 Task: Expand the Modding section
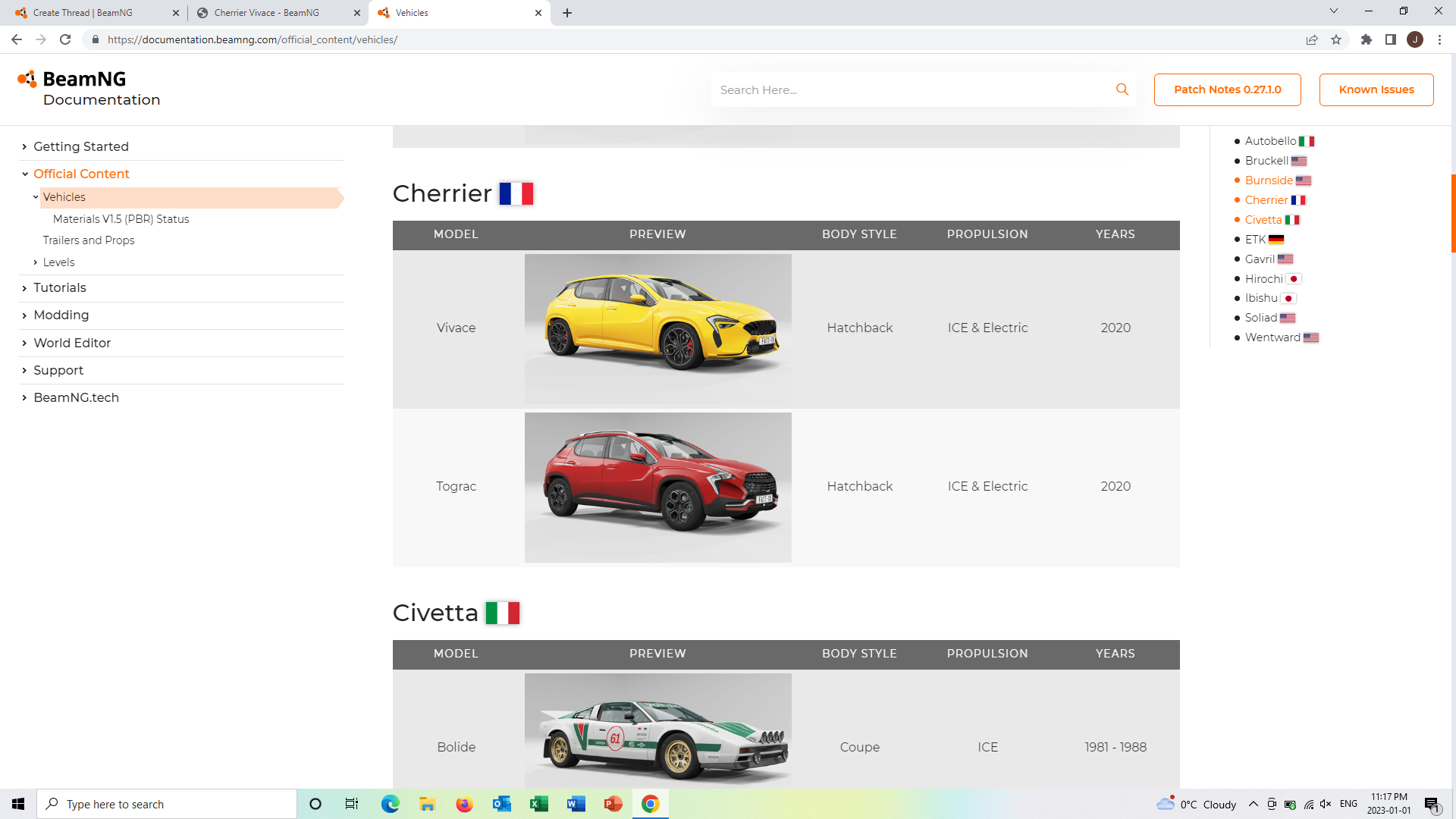coord(24,315)
